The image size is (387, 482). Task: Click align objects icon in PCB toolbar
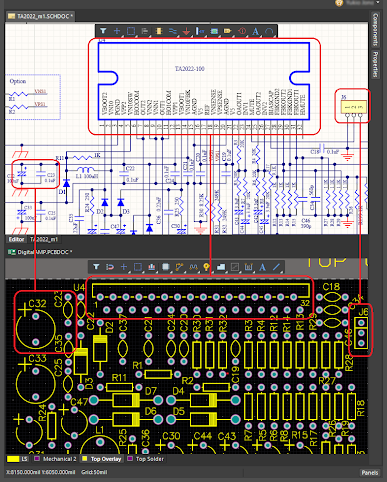tap(152, 267)
